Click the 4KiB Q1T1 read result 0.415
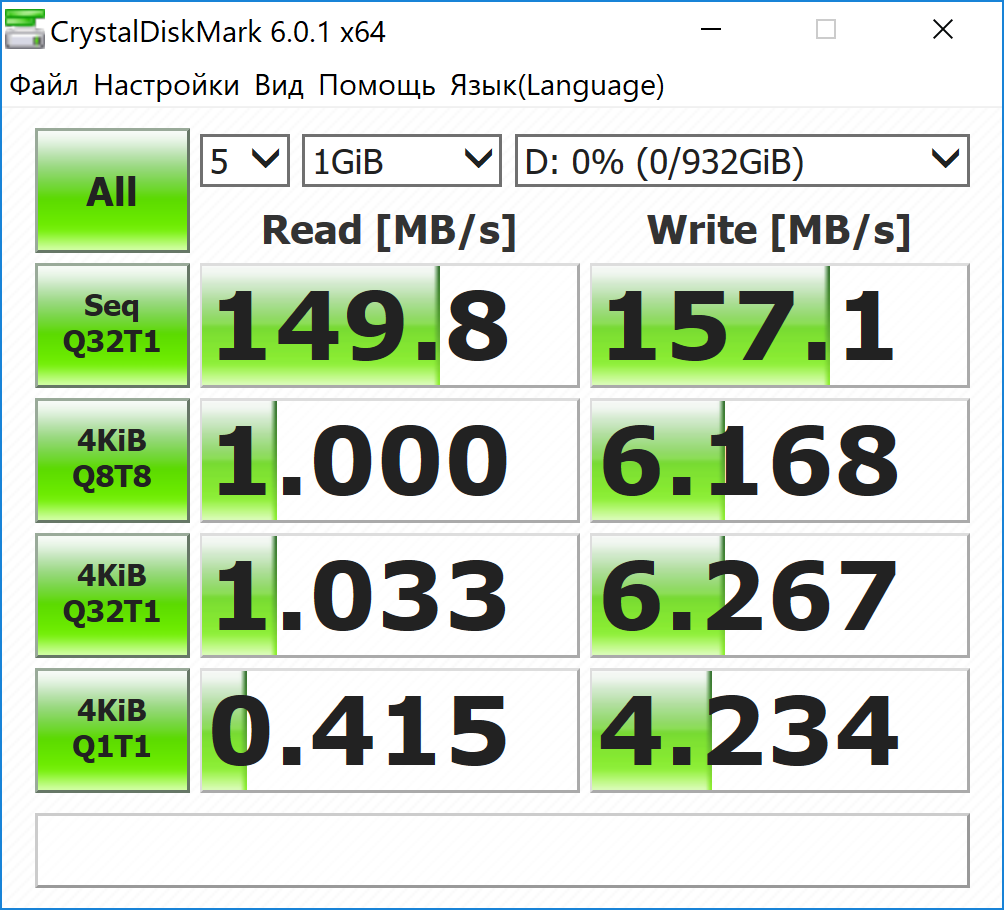 (390, 731)
